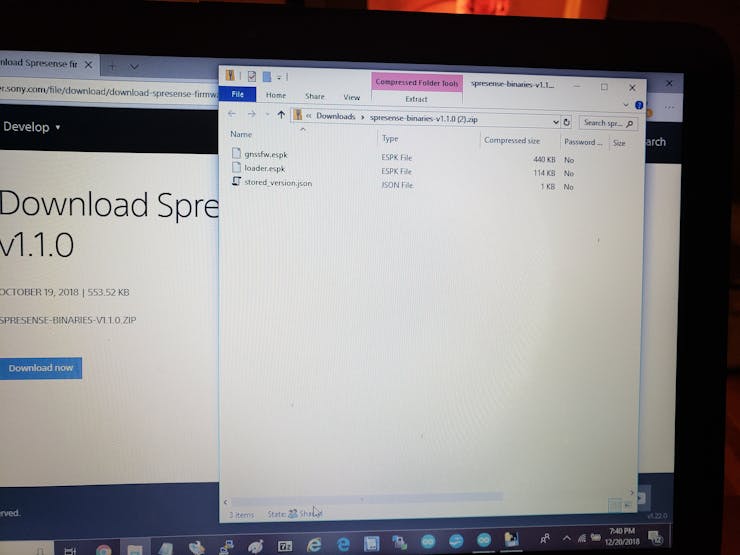
Task: Open a new browser tab with plus
Action: click(x=112, y=66)
